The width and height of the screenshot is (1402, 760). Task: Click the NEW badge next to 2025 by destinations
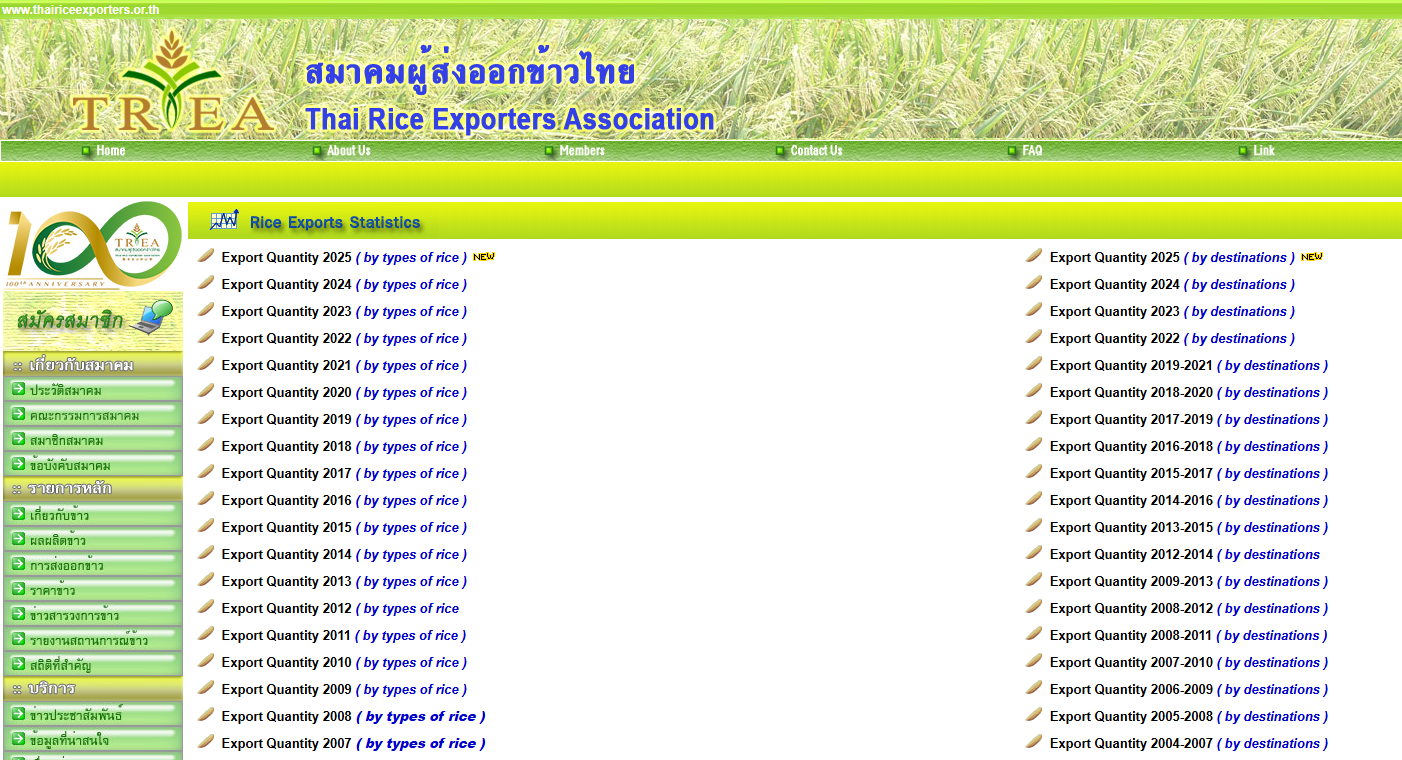coord(1311,257)
